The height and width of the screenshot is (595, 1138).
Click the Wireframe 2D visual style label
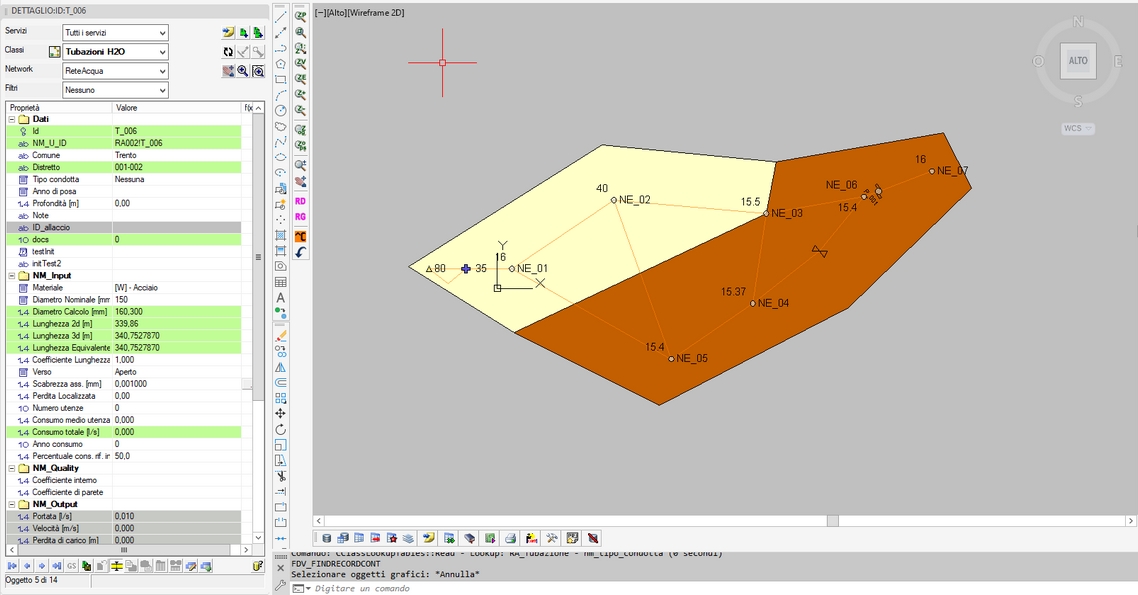pos(376,13)
